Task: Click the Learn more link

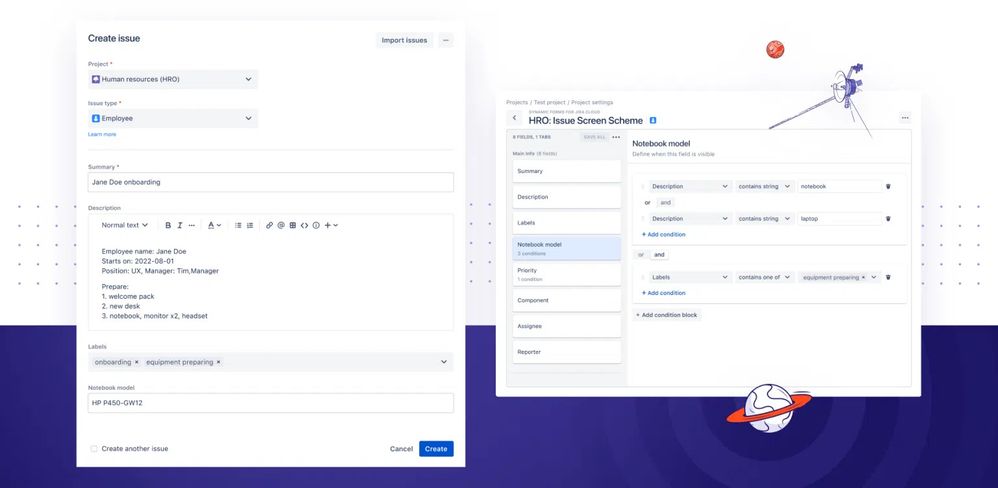Action: click(x=102, y=135)
